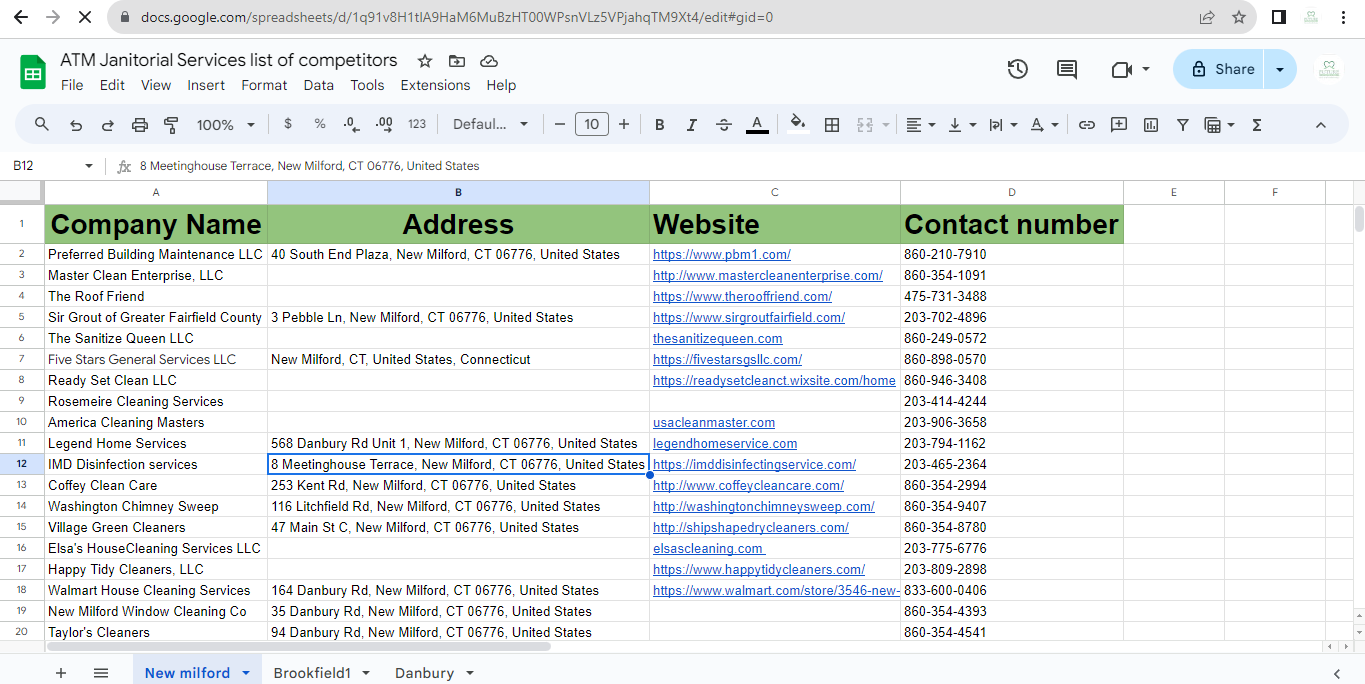Select column C header
The width and height of the screenshot is (1365, 684).
(x=775, y=192)
